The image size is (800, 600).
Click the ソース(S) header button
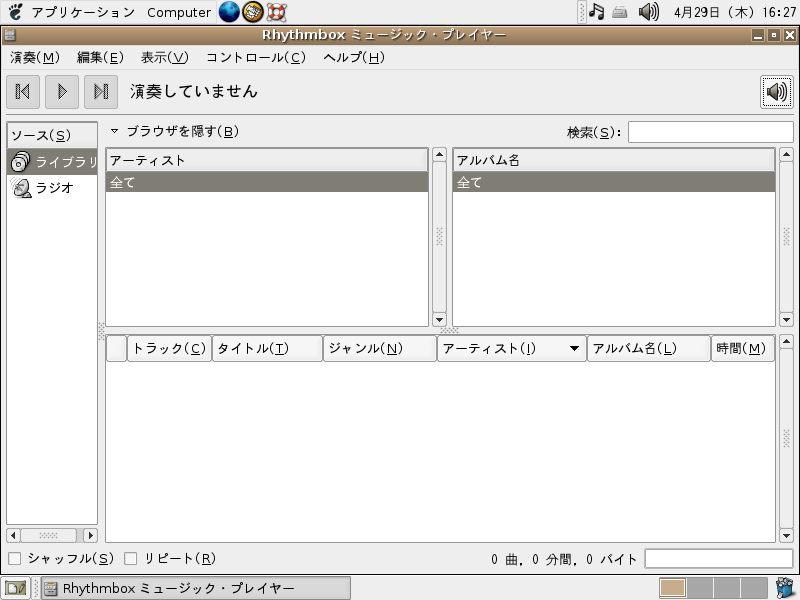pyautogui.click(x=52, y=135)
